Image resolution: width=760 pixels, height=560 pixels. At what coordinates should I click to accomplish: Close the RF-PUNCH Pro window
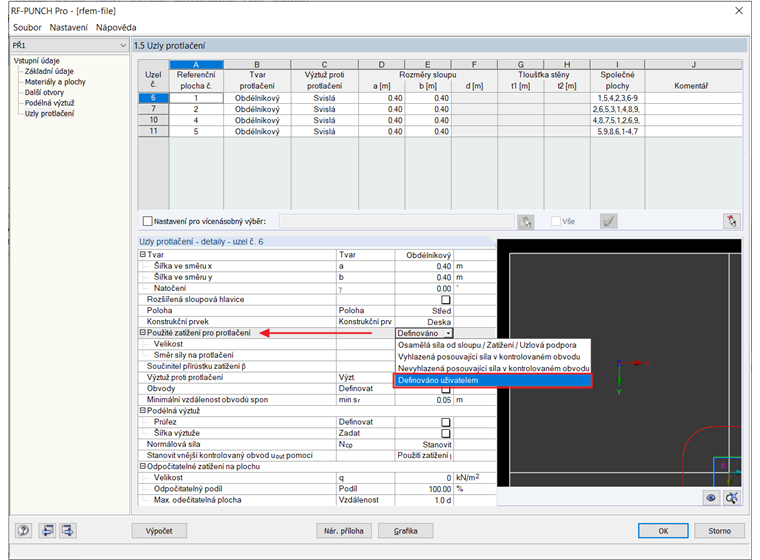coord(739,11)
